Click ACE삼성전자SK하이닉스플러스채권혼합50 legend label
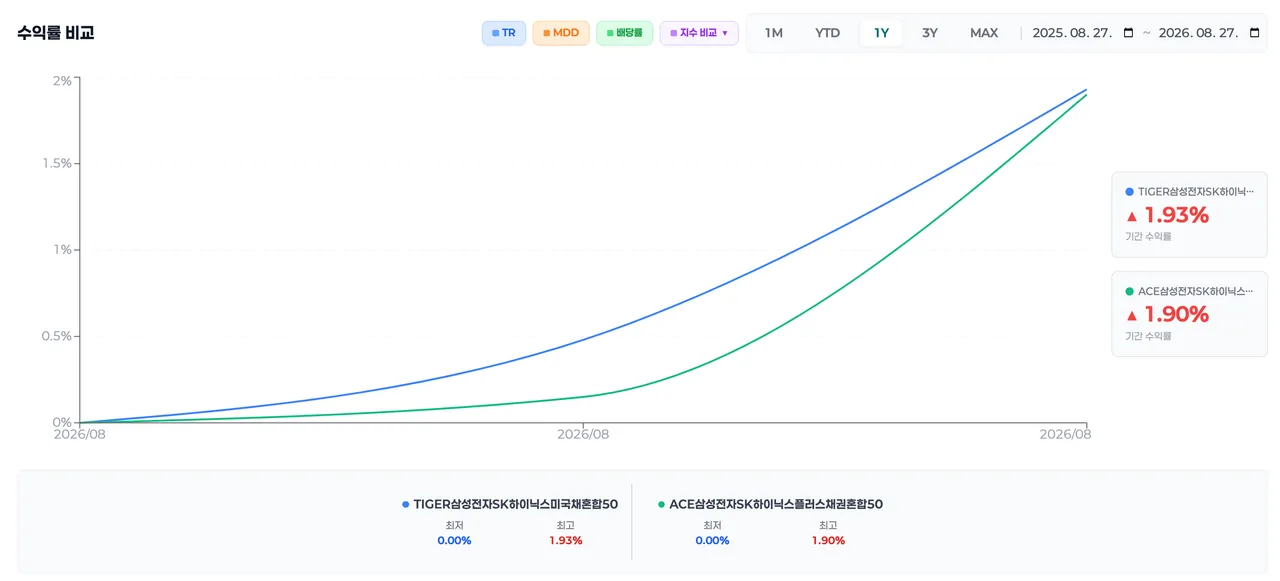This screenshot has height=581, width=1280. [x=776, y=505]
